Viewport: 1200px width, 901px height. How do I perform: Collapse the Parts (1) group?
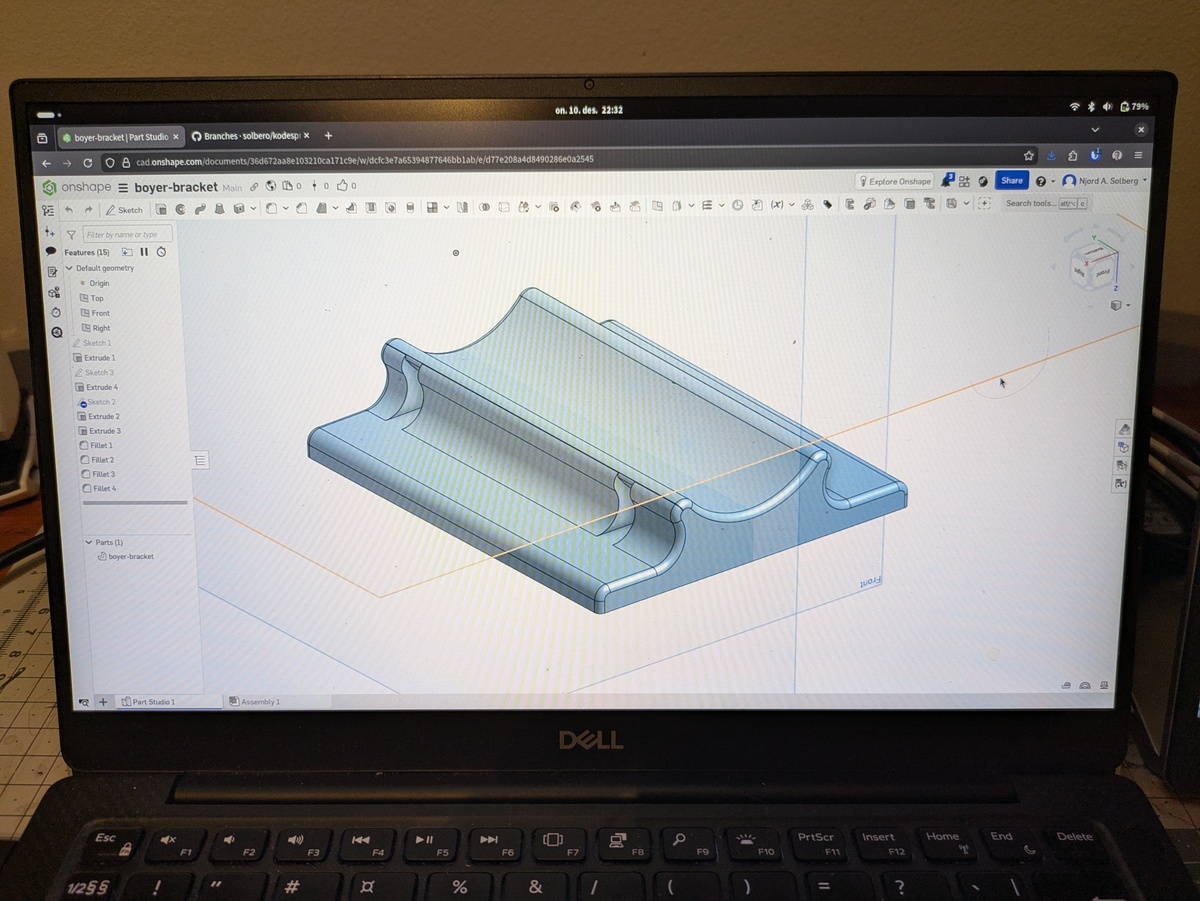(x=88, y=542)
